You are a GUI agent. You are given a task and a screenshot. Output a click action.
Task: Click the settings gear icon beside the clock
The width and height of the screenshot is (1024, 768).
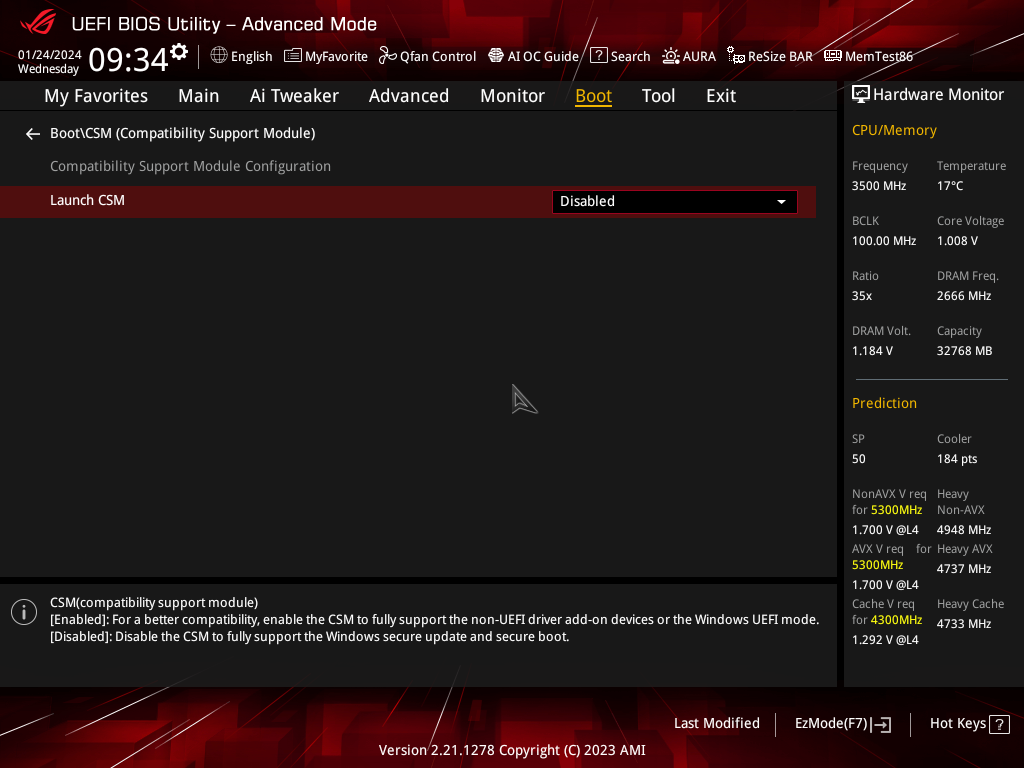[x=179, y=51]
